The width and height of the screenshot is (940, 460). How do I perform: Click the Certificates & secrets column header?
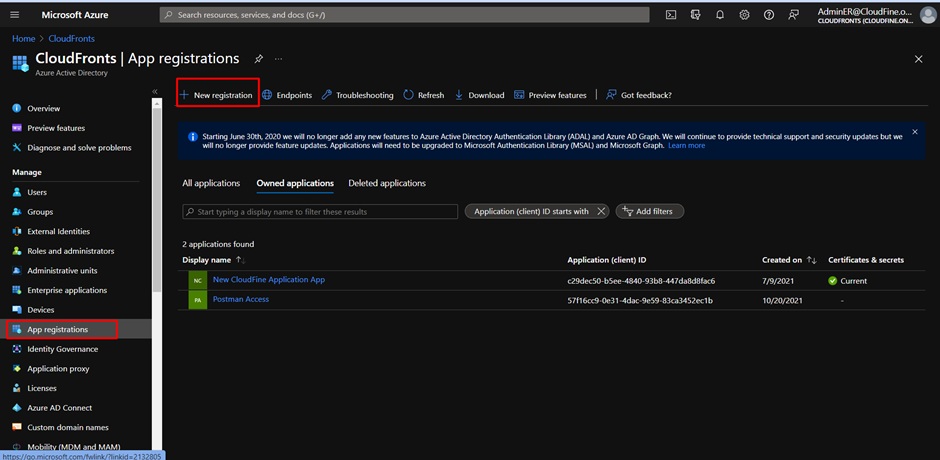[x=866, y=260]
